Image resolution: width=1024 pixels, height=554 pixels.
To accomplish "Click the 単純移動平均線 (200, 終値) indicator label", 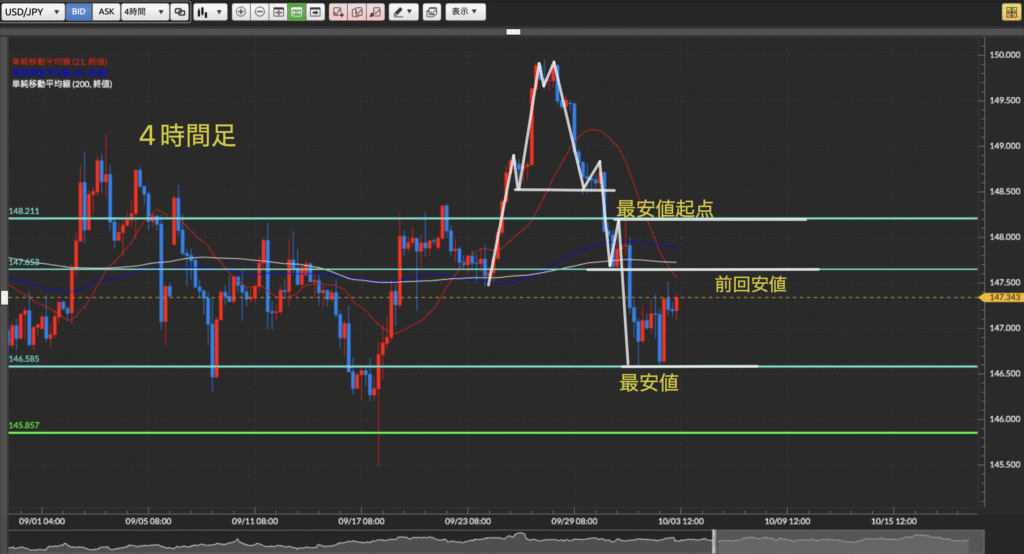I will coord(60,84).
